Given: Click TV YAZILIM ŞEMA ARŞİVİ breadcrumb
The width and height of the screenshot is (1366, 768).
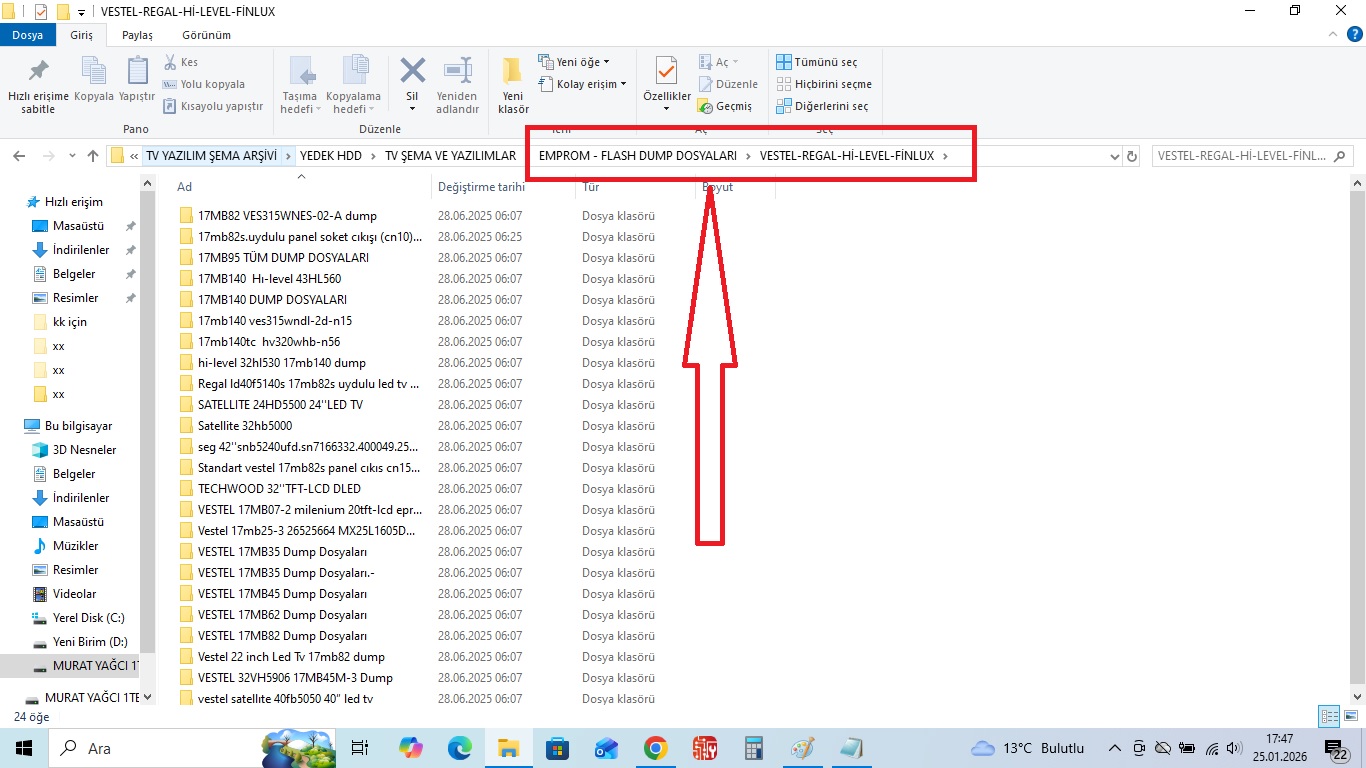Looking at the screenshot, I should [x=211, y=156].
